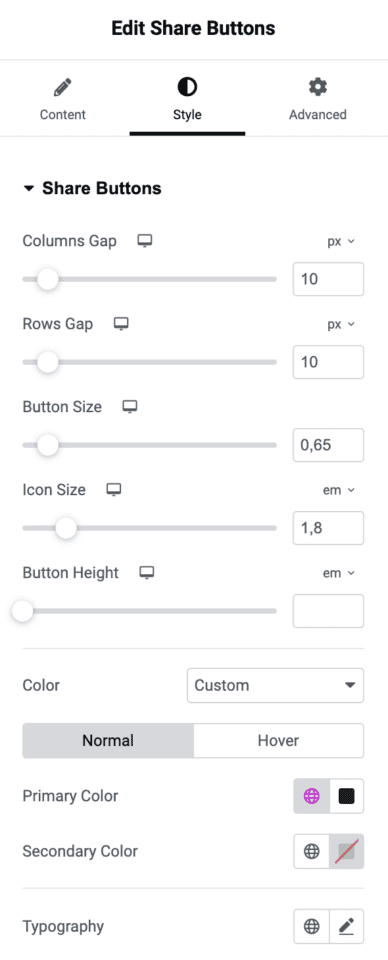Open the Color Custom dropdown

tap(275, 685)
